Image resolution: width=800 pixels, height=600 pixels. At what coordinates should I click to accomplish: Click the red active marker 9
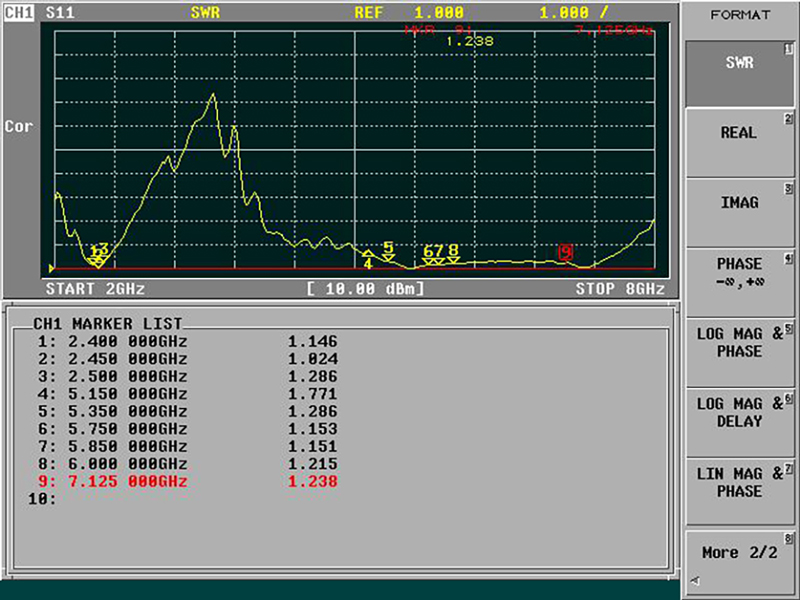565,253
